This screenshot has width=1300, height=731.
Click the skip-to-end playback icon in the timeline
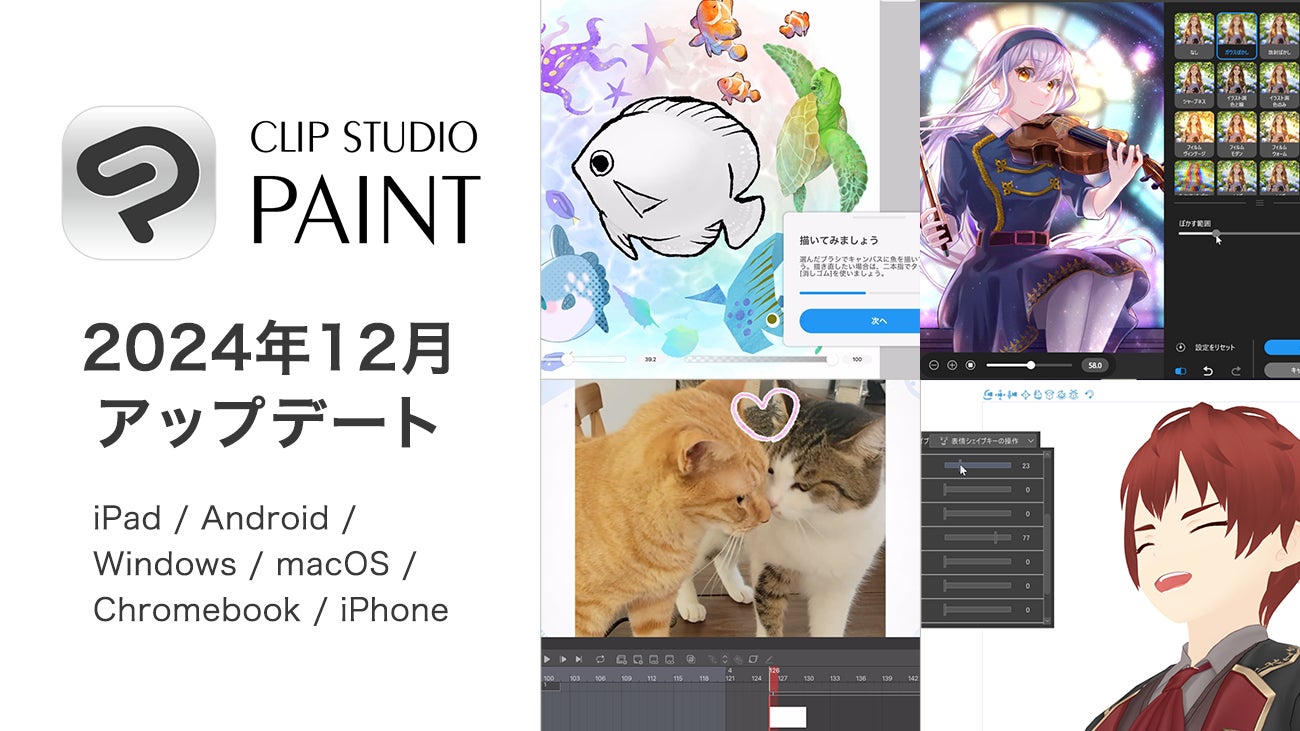point(579,659)
